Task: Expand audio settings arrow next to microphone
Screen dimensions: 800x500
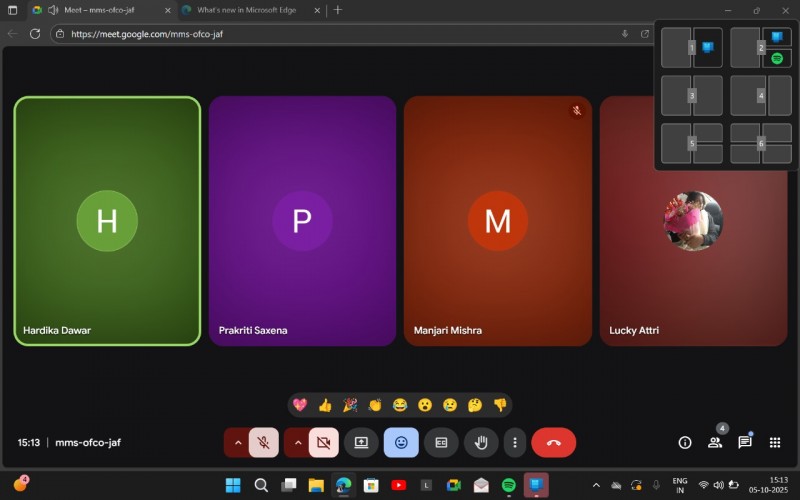Action: pyautogui.click(x=238, y=442)
